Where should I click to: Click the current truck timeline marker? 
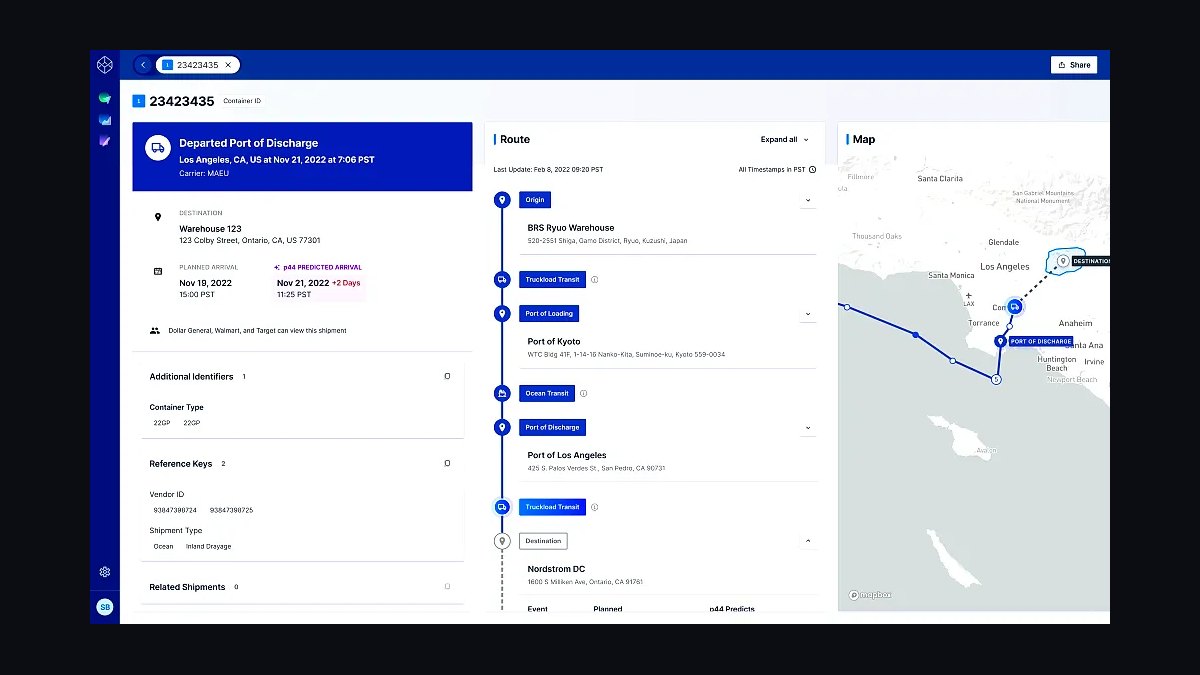(502, 507)
